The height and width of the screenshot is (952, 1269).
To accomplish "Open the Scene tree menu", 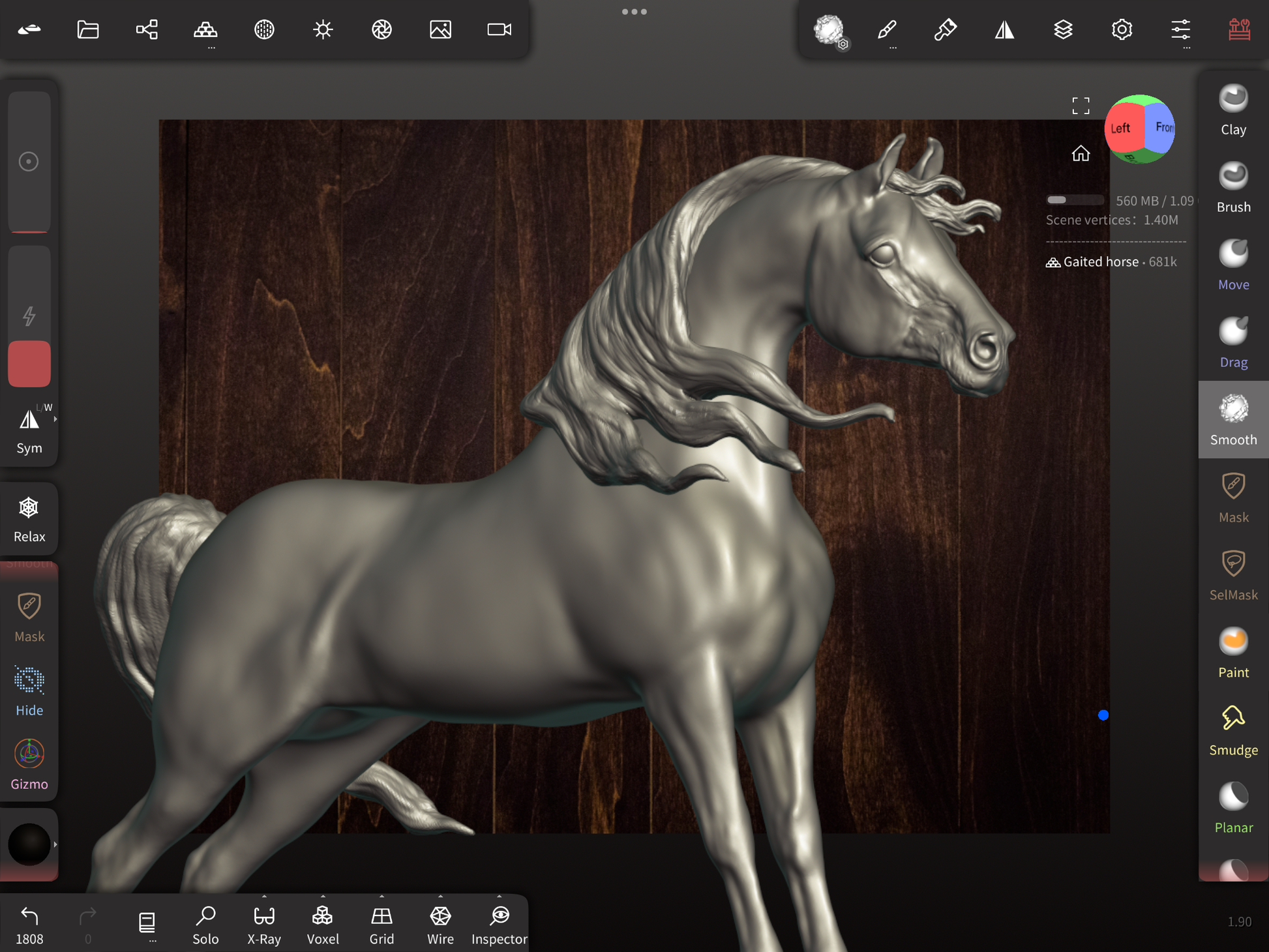I will pos(147,29).
